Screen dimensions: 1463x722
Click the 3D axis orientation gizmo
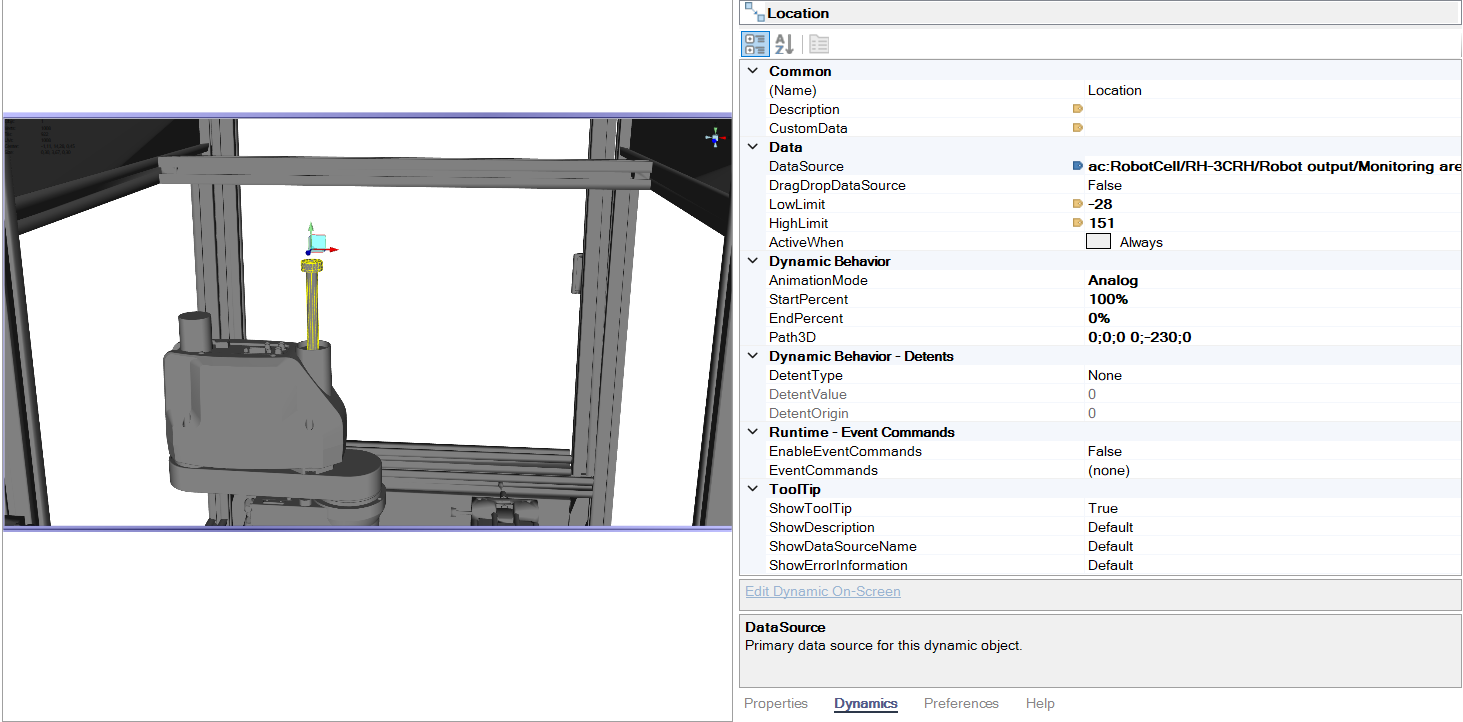click(x=714, y=137)
